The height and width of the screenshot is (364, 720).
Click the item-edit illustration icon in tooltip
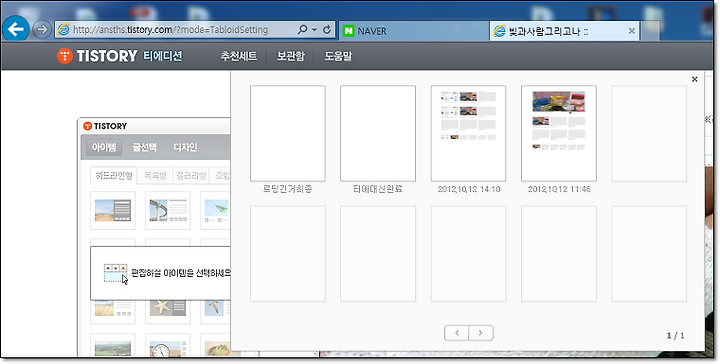(x=116, y=274)
